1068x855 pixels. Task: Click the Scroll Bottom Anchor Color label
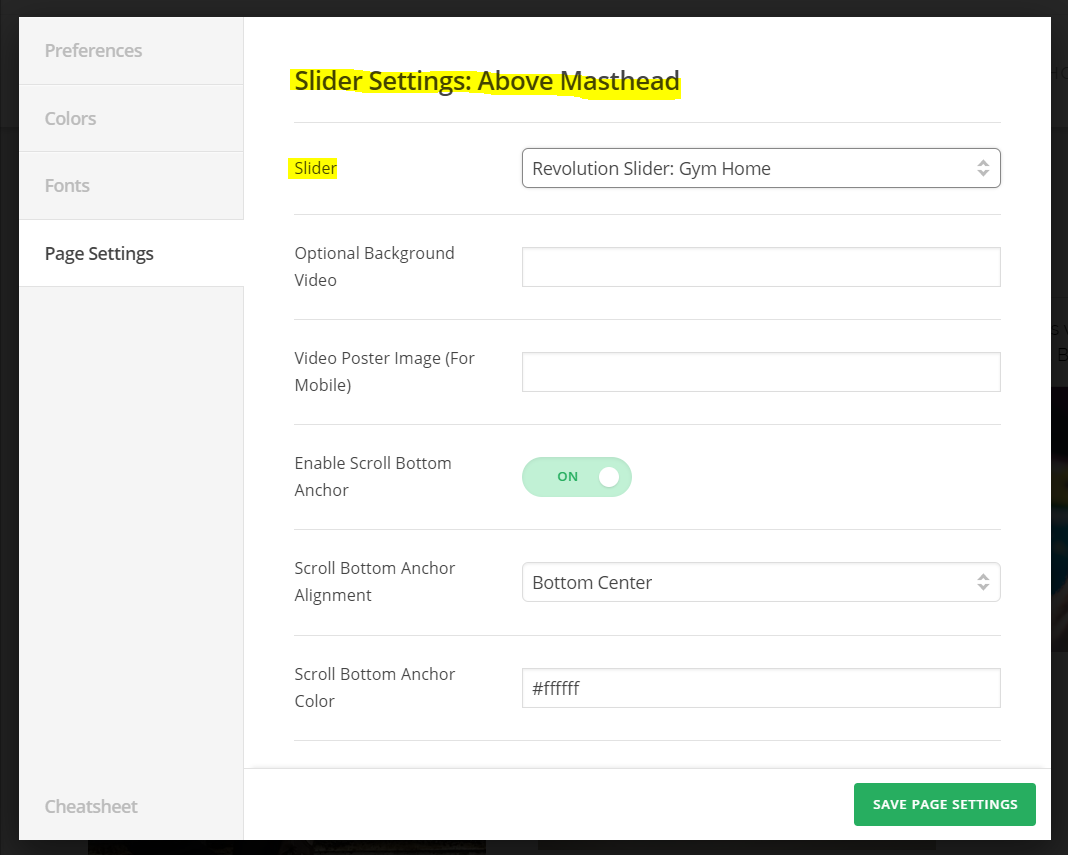375,688
